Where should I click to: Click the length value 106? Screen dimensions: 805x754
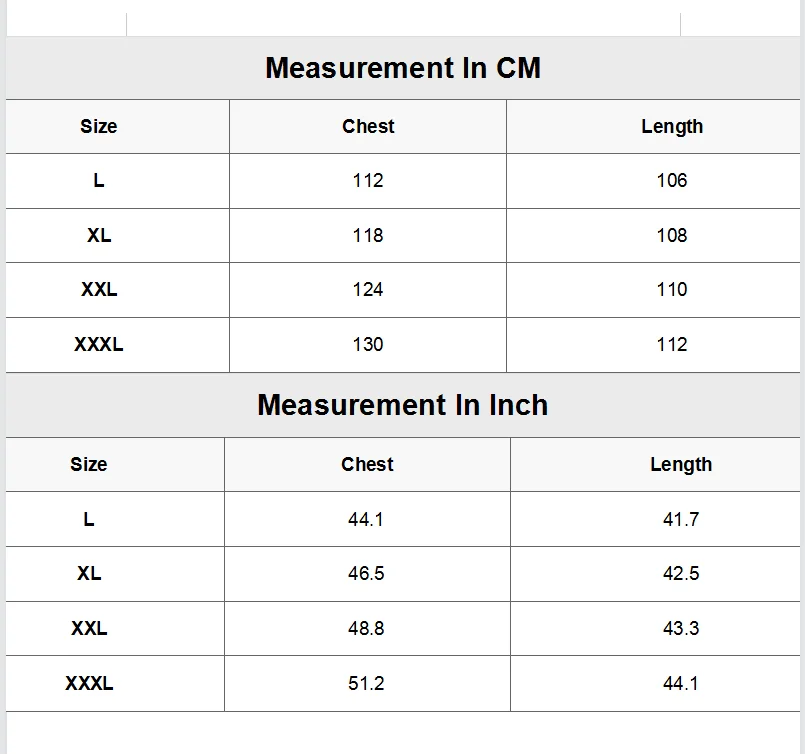tap(672, 180)
